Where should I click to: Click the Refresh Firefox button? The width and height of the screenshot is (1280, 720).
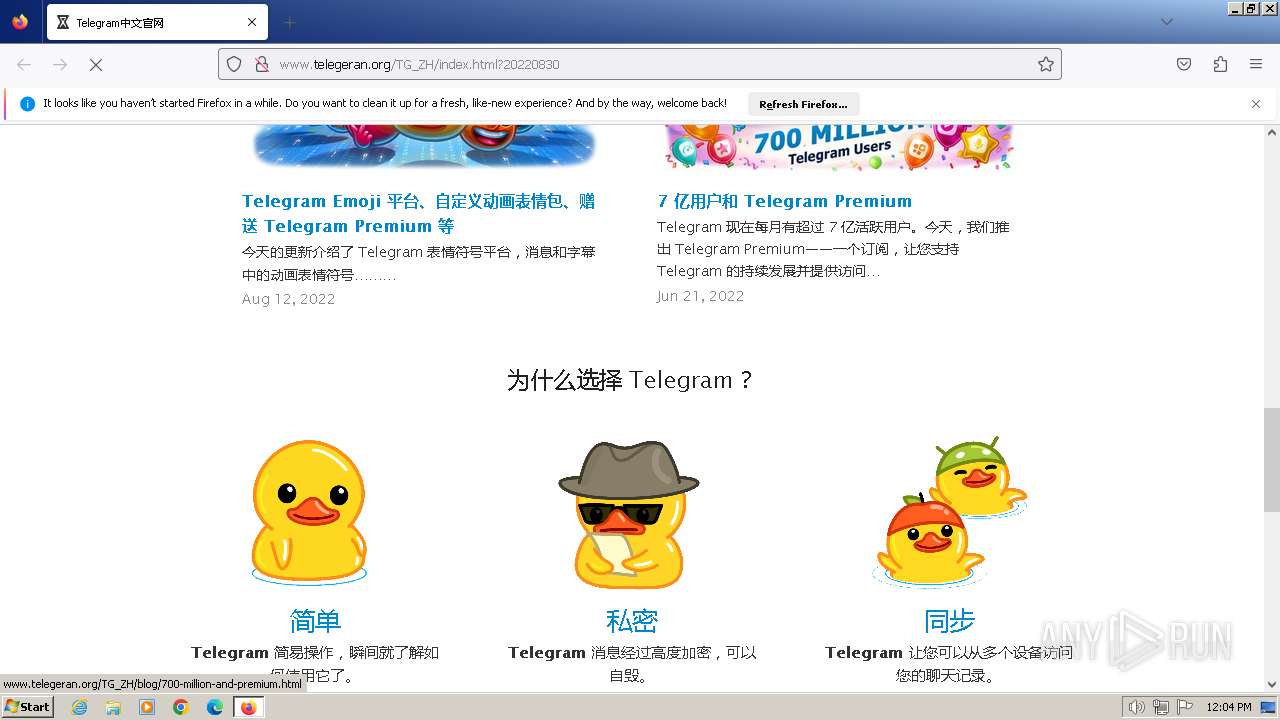[x=803, y=104]
